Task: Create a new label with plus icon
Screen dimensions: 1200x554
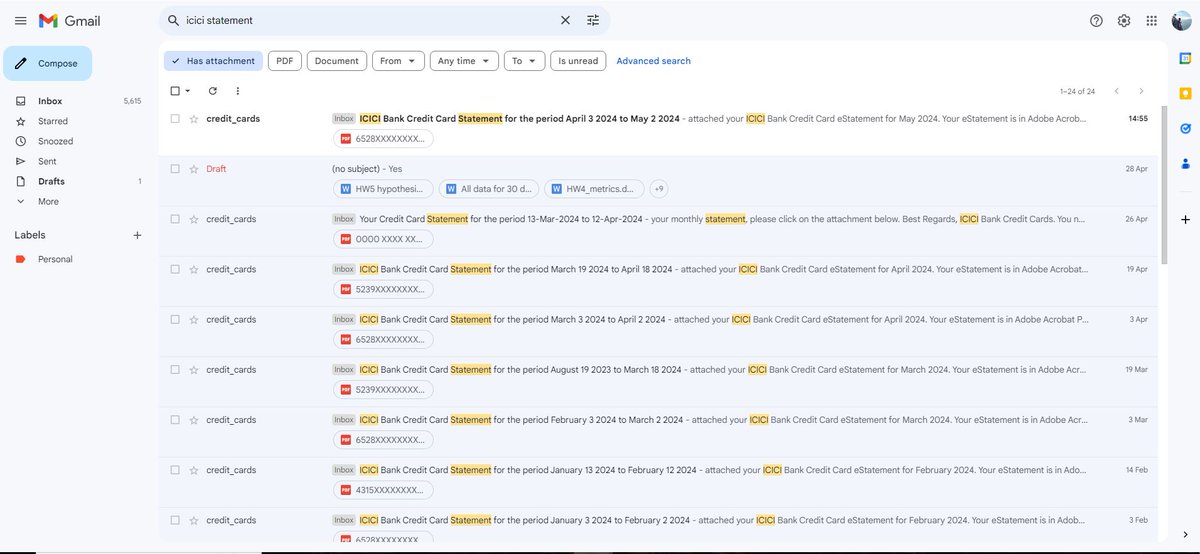Action: pos(137,235)
